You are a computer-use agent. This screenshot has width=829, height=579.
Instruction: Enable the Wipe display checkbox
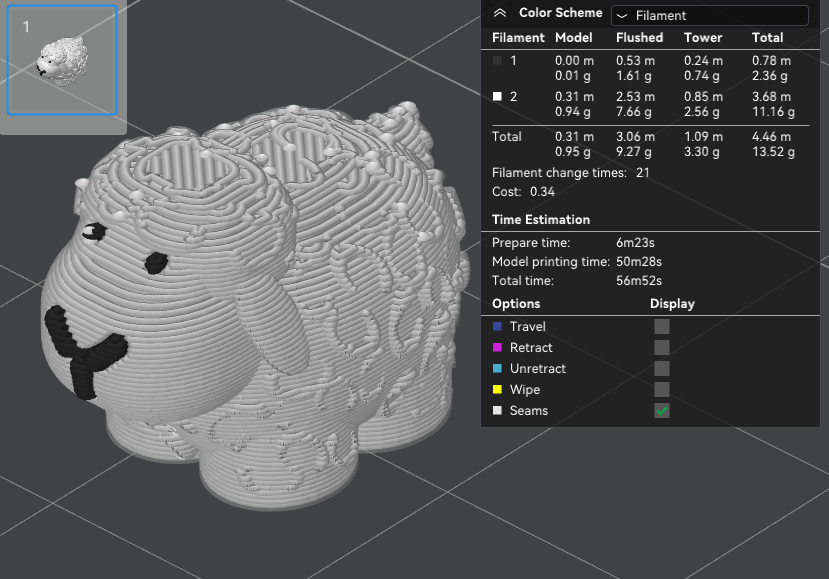click(662, 390)
